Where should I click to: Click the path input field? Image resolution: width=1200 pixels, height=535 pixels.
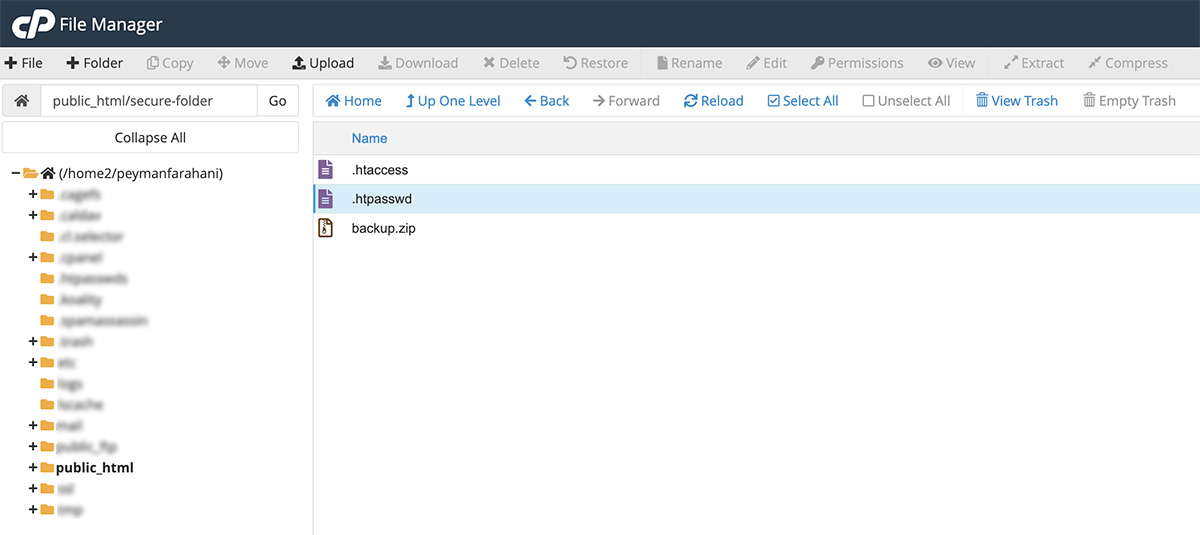[x=148, y=101]
